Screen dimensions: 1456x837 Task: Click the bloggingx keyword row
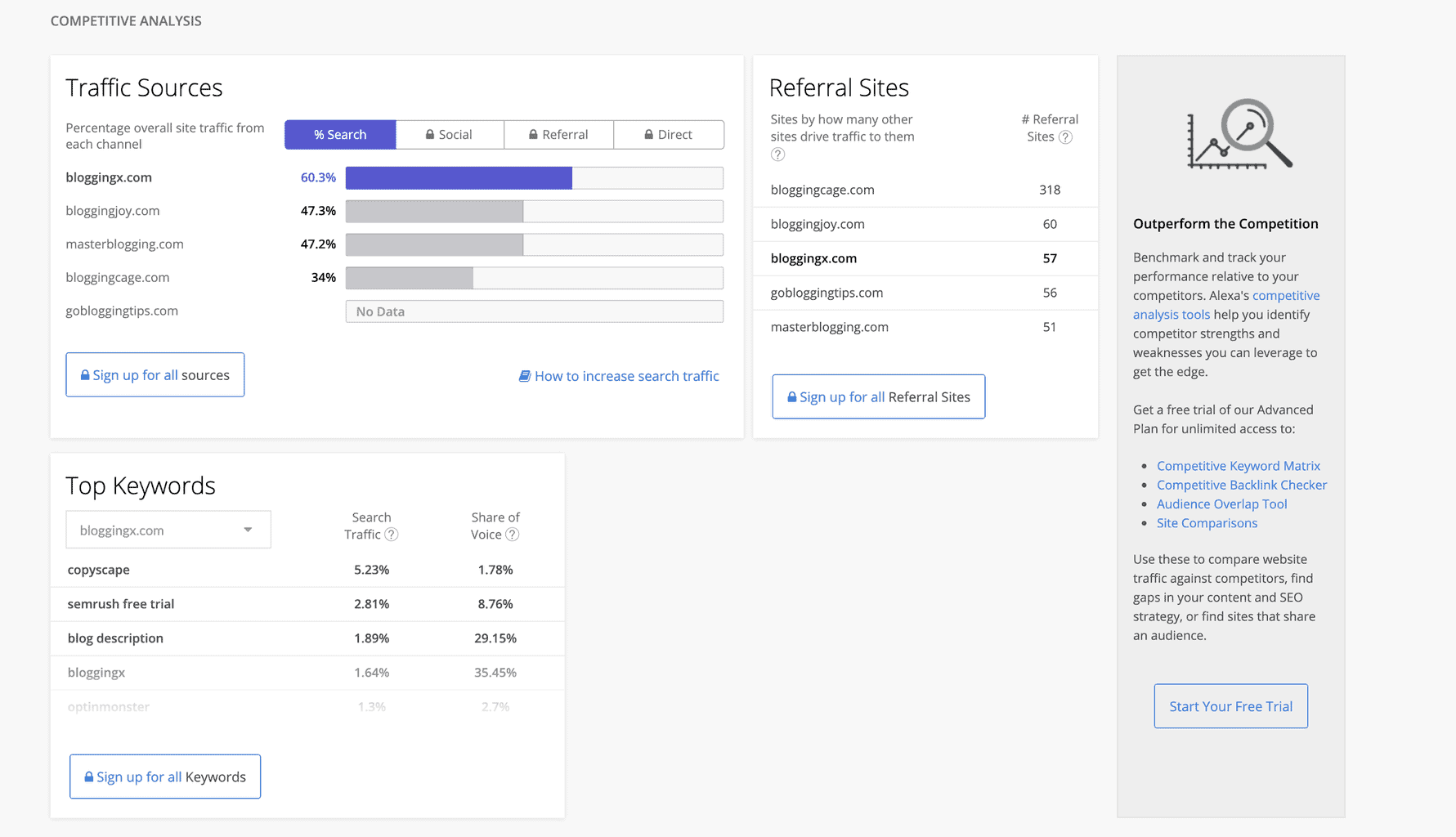click(307, 673)
